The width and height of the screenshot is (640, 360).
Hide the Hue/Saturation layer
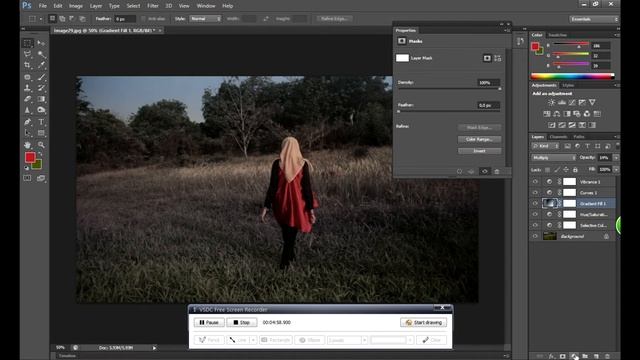tap(535, 214)
